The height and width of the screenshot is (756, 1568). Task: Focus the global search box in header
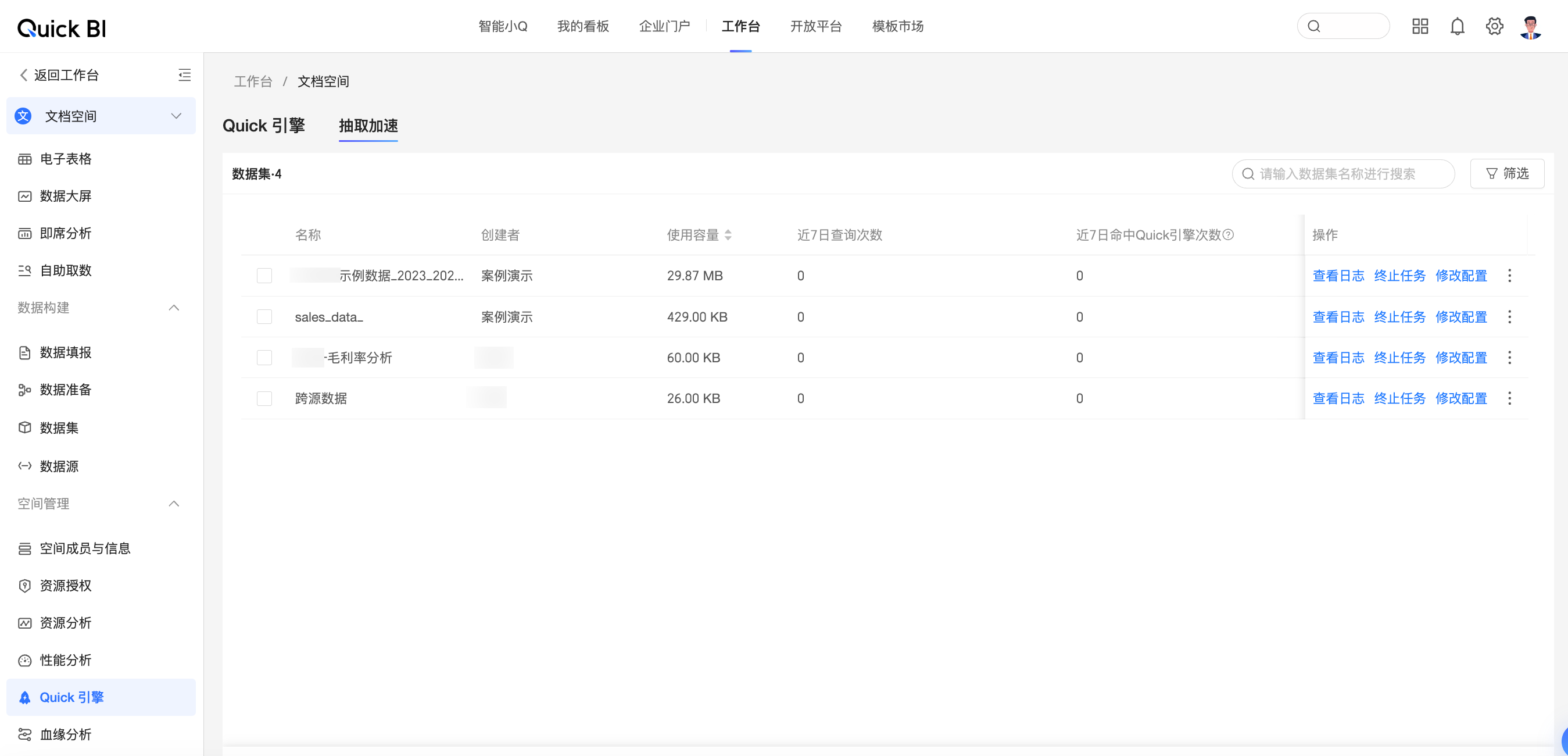pos(1344,26)
